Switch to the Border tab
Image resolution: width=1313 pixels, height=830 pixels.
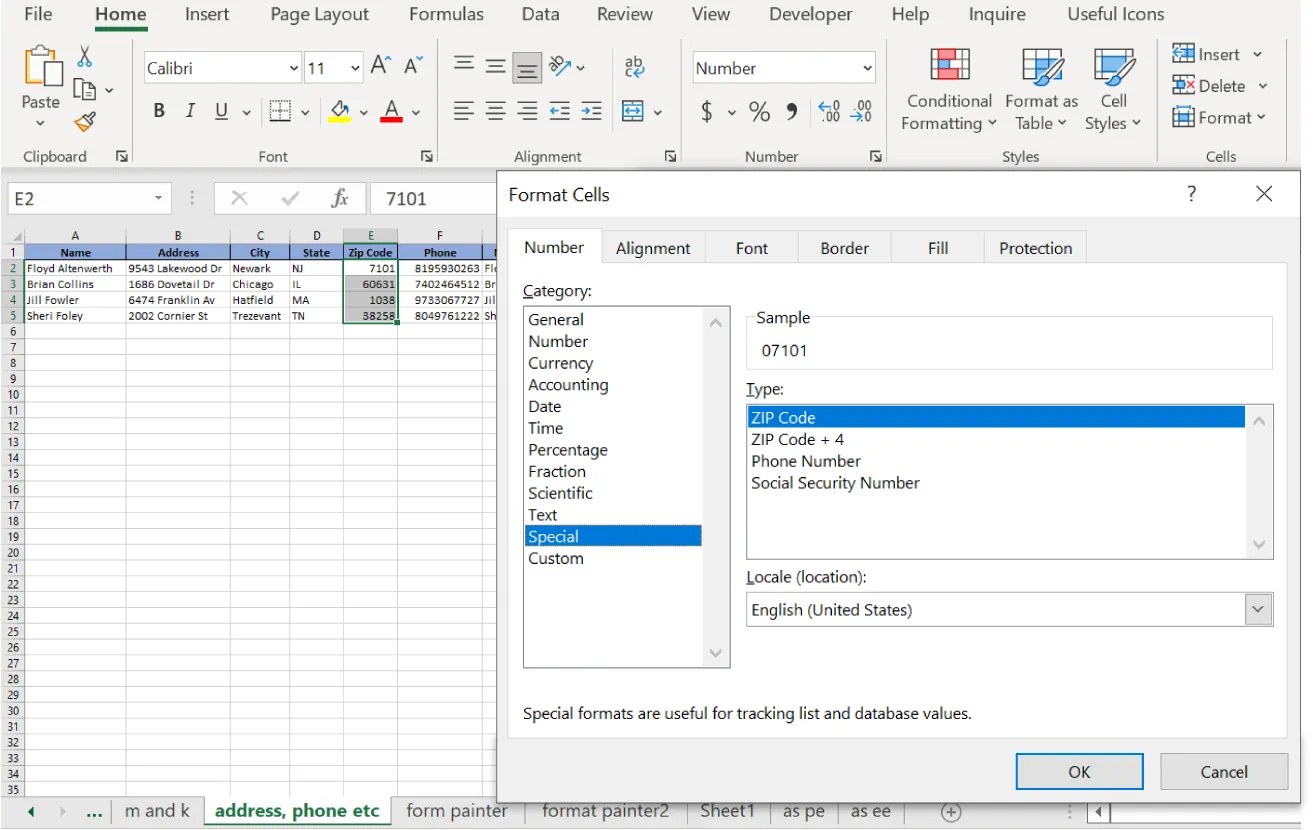[x=844, y=247]
